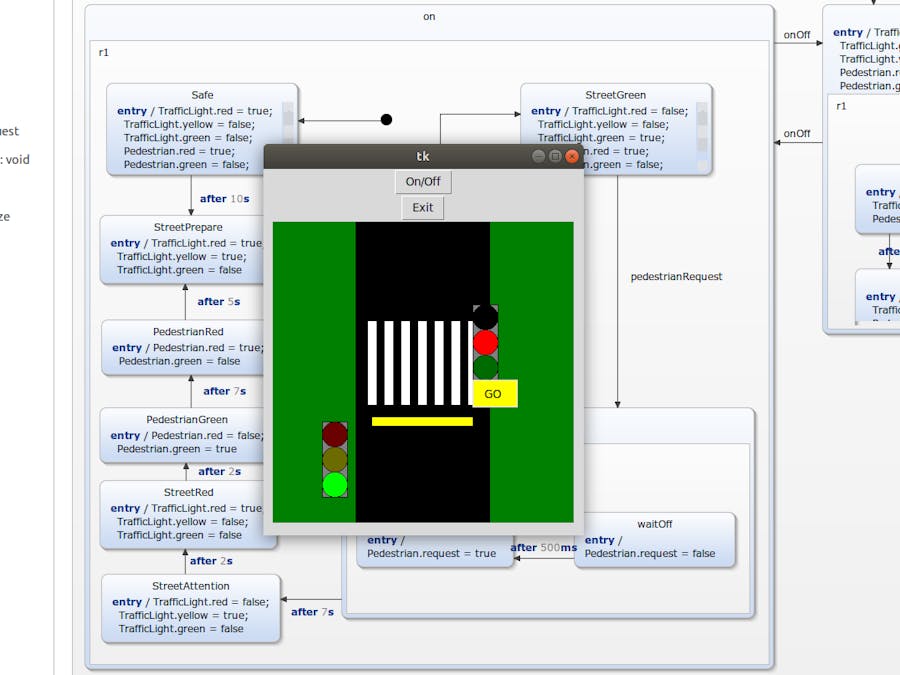Click the 'after 500ms' transition label
The image size is (900, 675).
tap(544, 548)
